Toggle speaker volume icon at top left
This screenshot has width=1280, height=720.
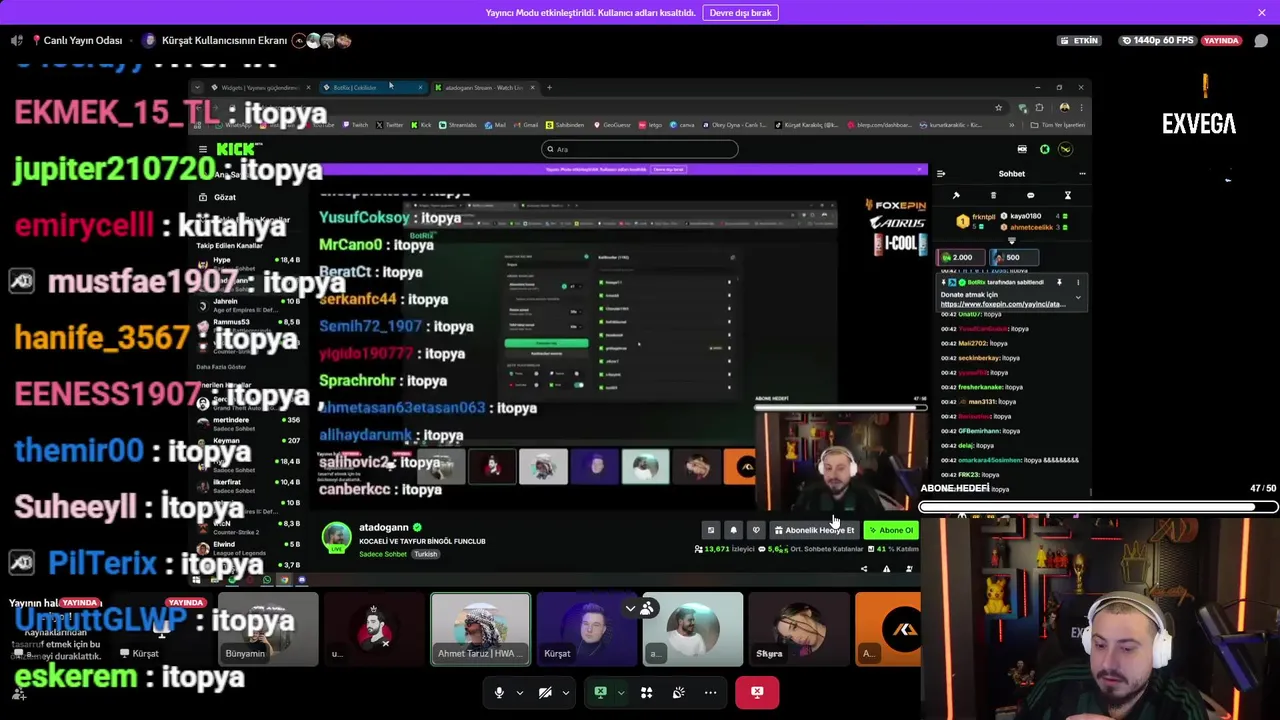point(16,41)
